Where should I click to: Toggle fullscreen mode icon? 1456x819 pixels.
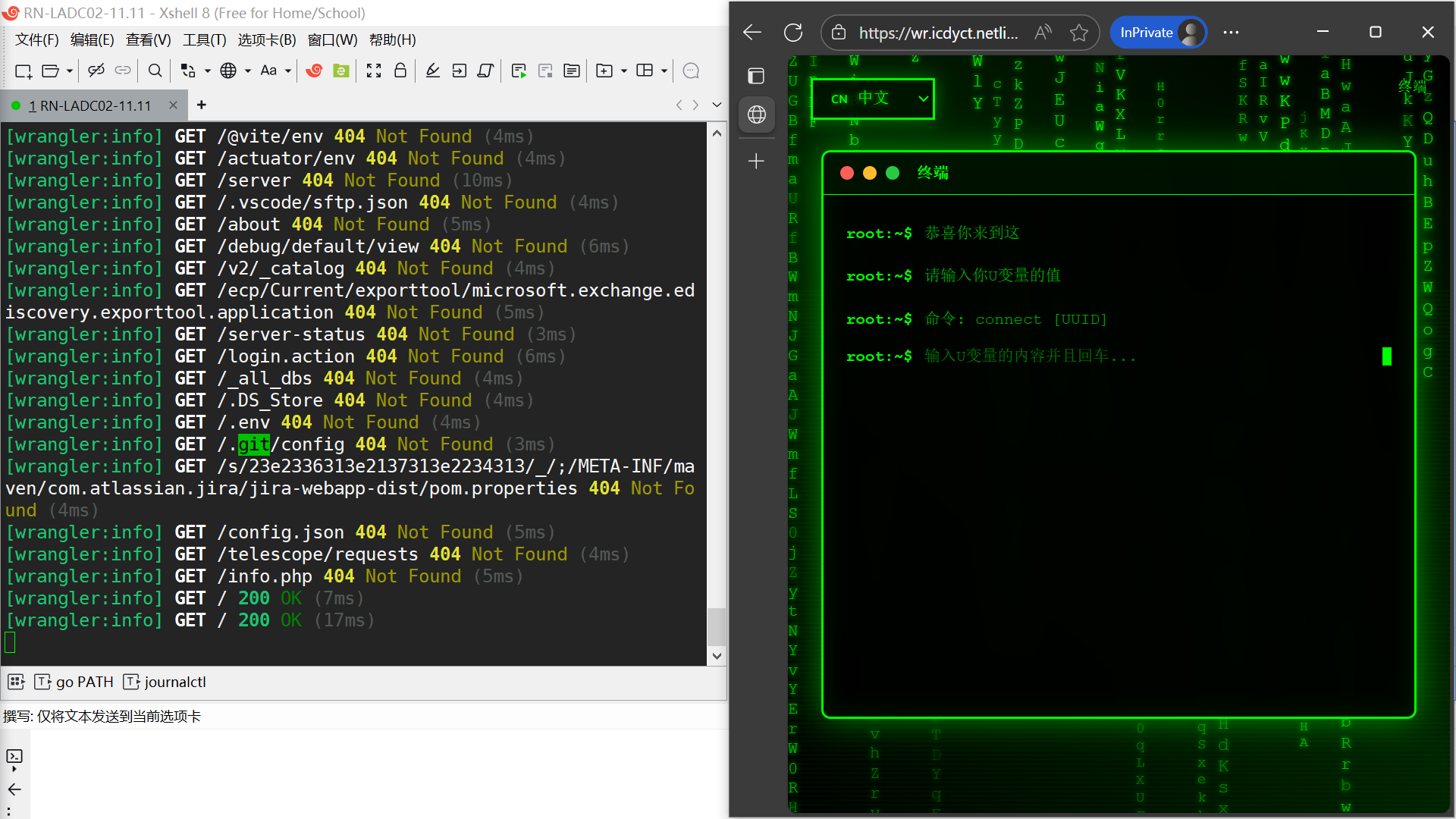click(373, 71)
